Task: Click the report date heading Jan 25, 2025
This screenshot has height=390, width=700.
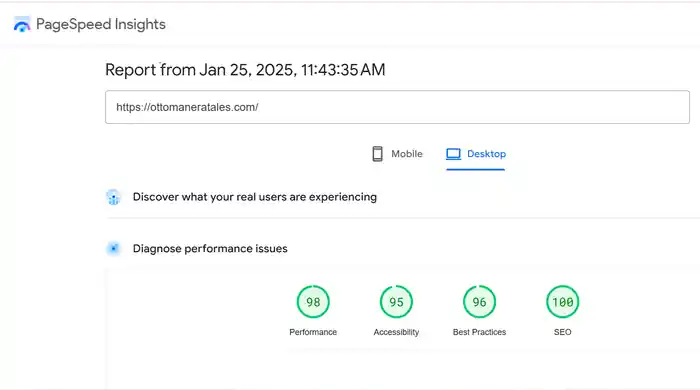Action: tap(245, 70)
